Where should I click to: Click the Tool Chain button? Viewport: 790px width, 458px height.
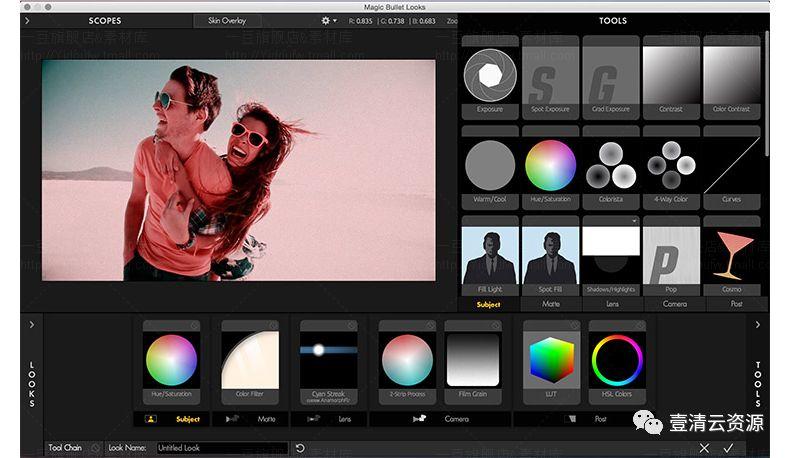pyautogui.click(x=65, y=448)
